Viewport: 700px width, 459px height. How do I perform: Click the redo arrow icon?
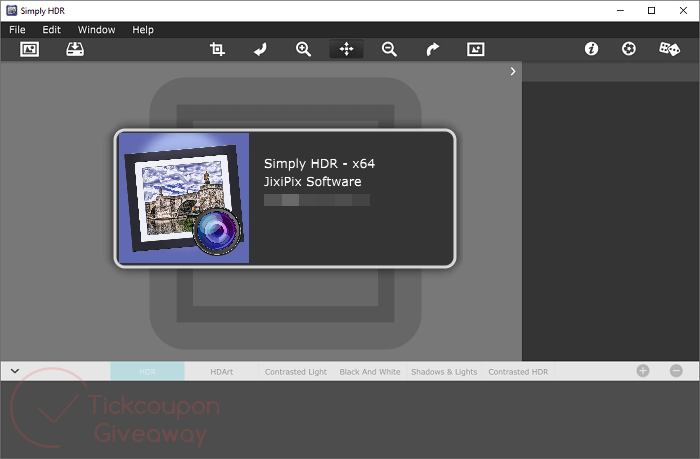tap(432, 49)
